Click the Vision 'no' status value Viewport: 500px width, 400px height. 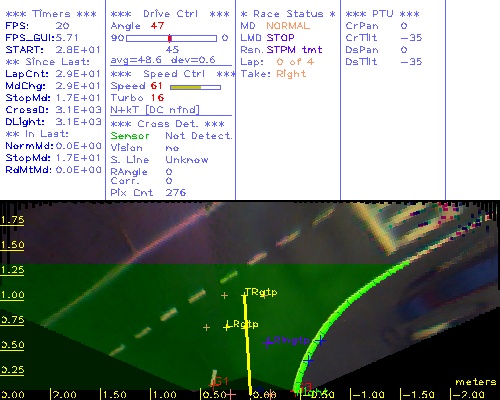click(172, 148)
